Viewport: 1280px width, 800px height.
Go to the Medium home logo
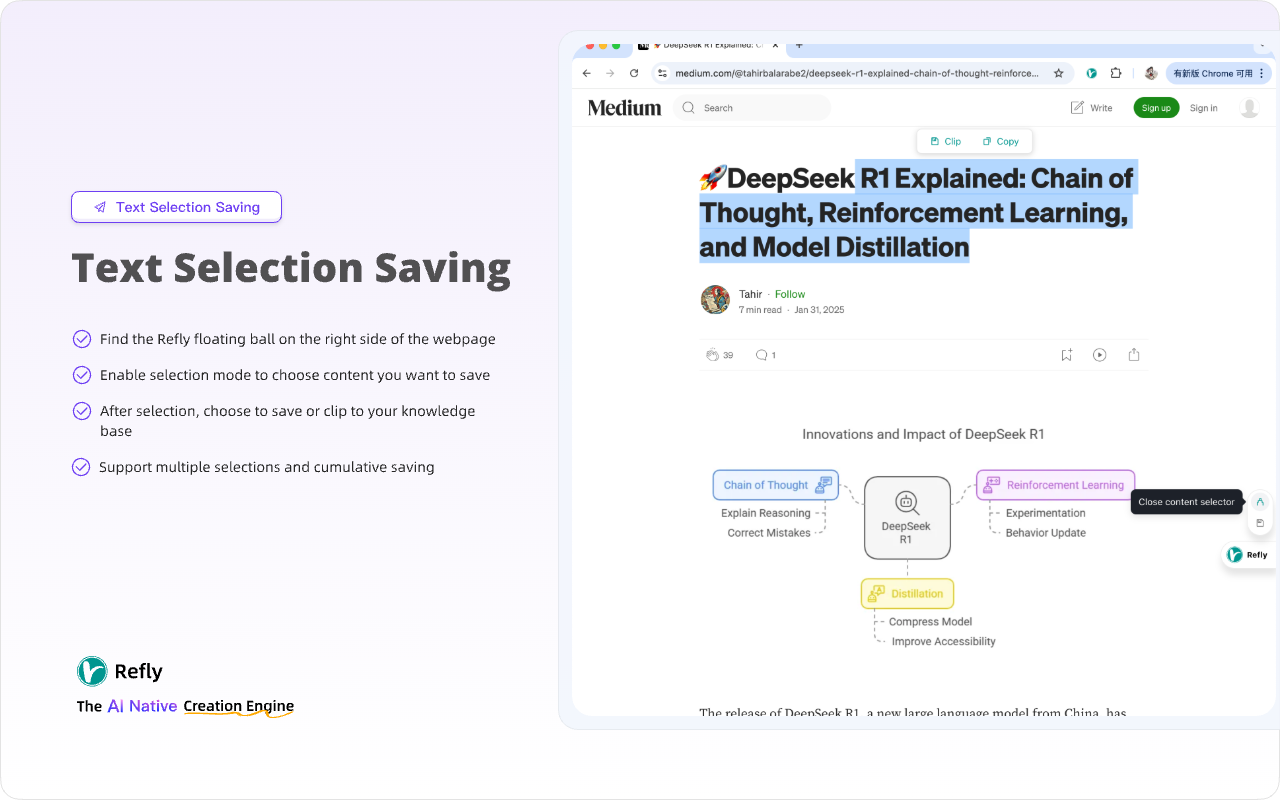click(625, 108)
